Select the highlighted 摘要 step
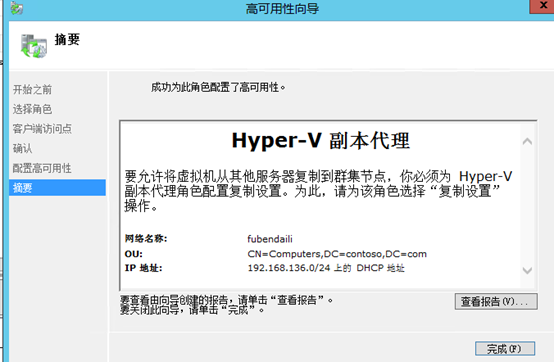 point(57,188)
